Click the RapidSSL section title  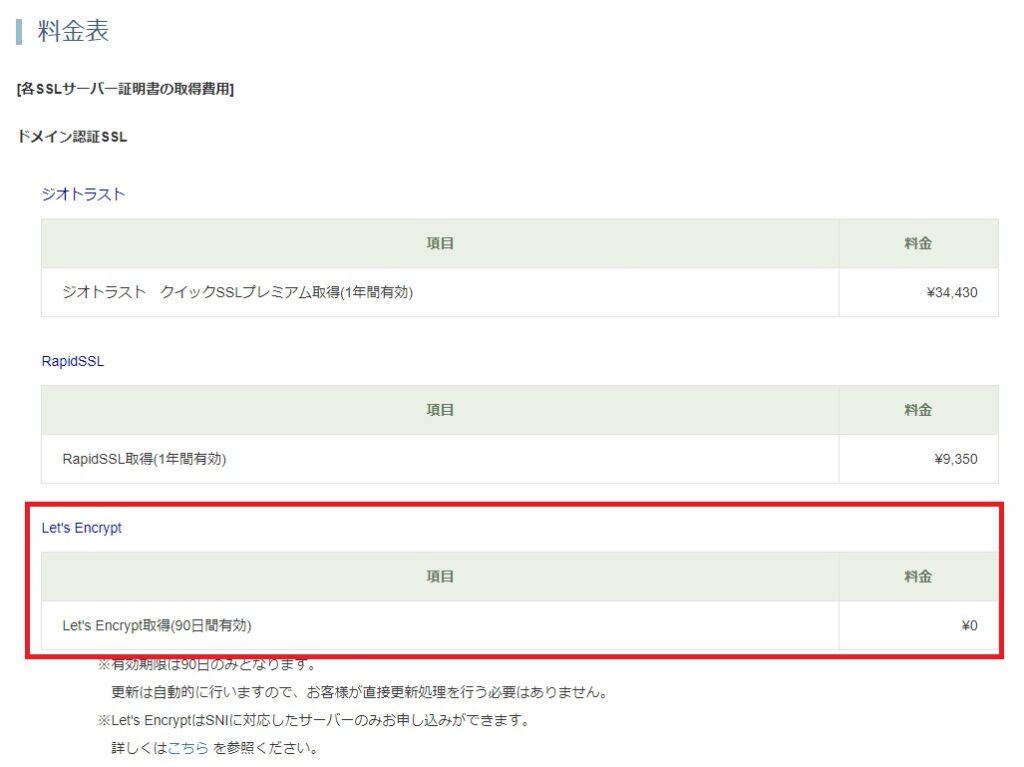pos(72,361)
